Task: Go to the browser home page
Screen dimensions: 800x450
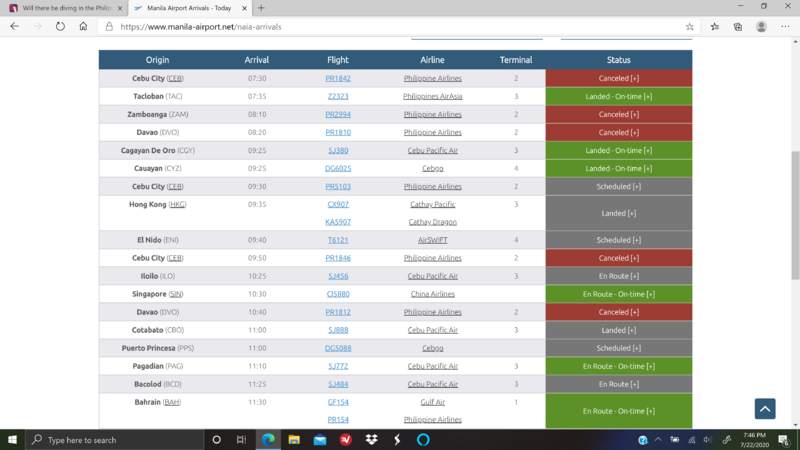Action: pyautogui.click(x=83, y=27)
